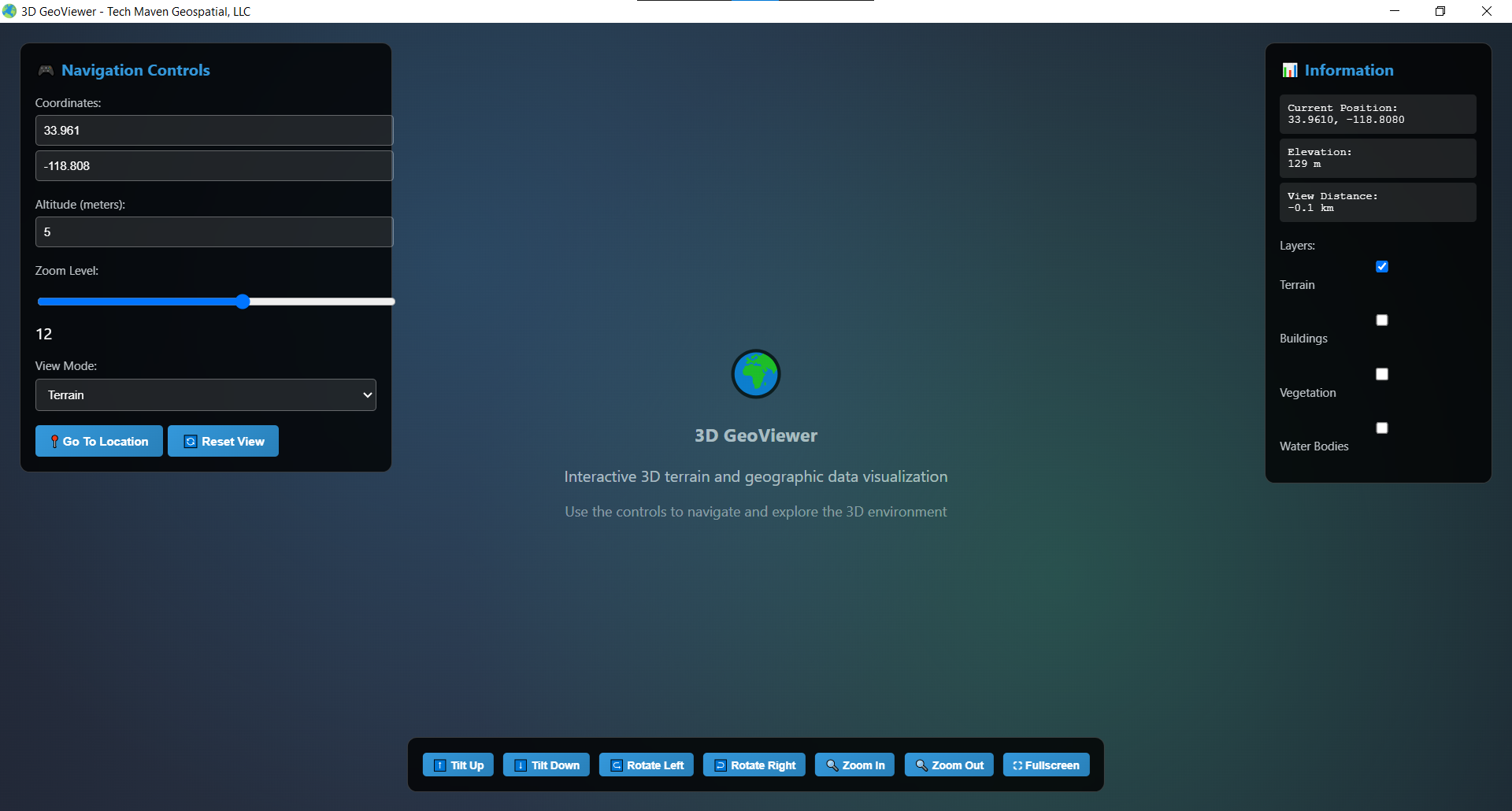This screenshot has height=811, width=1512.
Task: Click the gamepad icon beside Navigation Controls
Action: pos(46,71)
